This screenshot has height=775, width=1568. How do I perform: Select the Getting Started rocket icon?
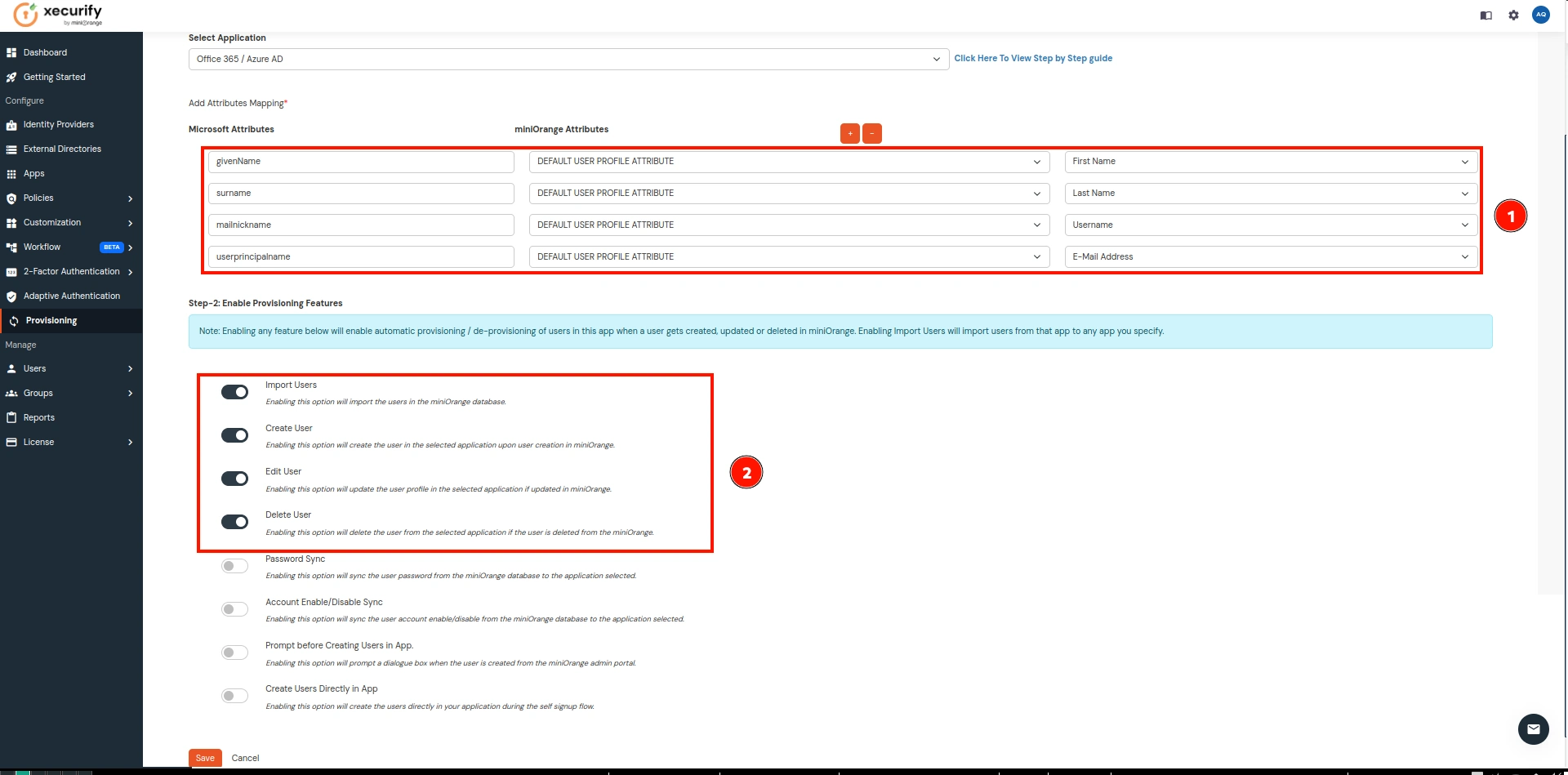tap(11, 77)
